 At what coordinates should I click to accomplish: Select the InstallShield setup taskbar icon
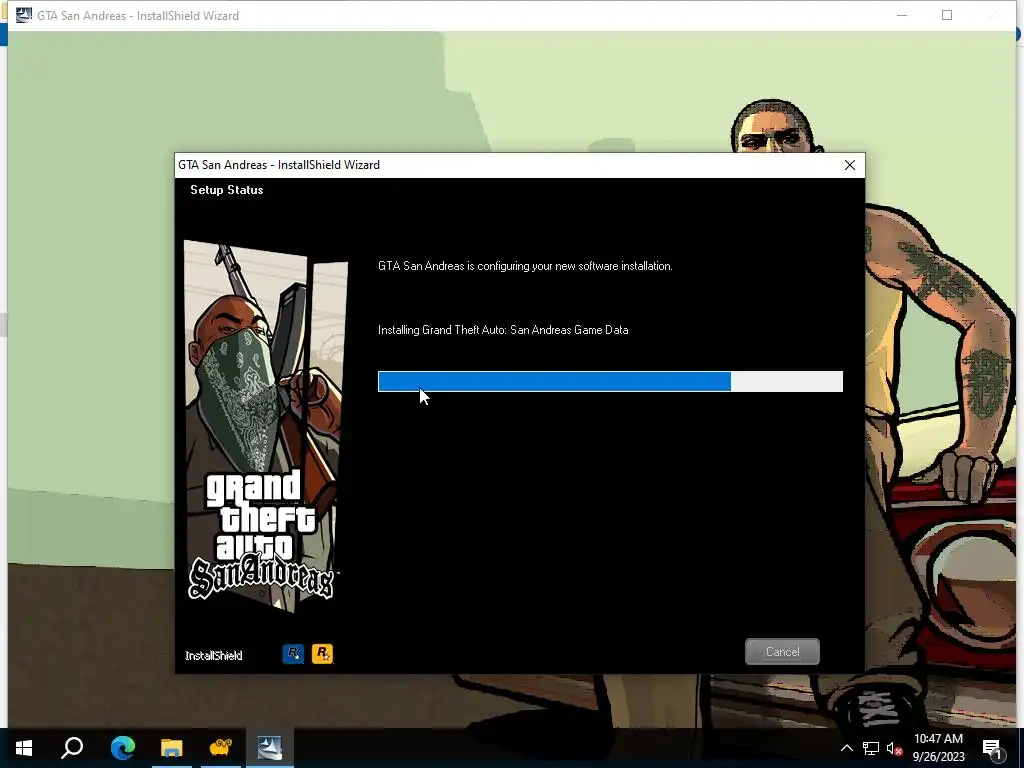[270, 748]
